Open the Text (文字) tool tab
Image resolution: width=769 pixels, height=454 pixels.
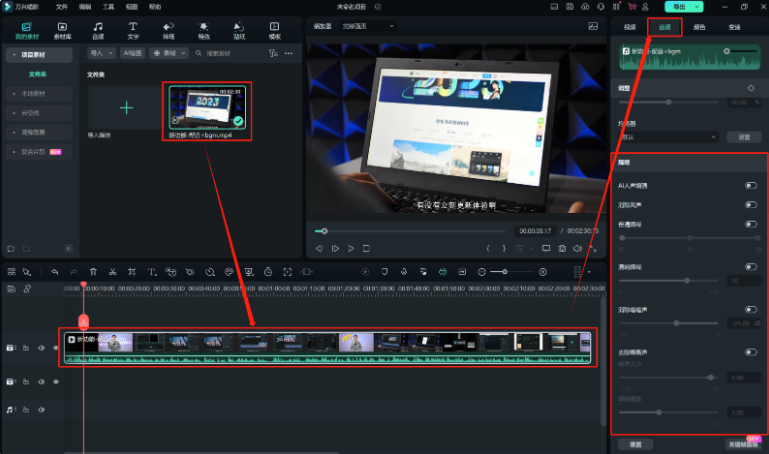(133, 30)
